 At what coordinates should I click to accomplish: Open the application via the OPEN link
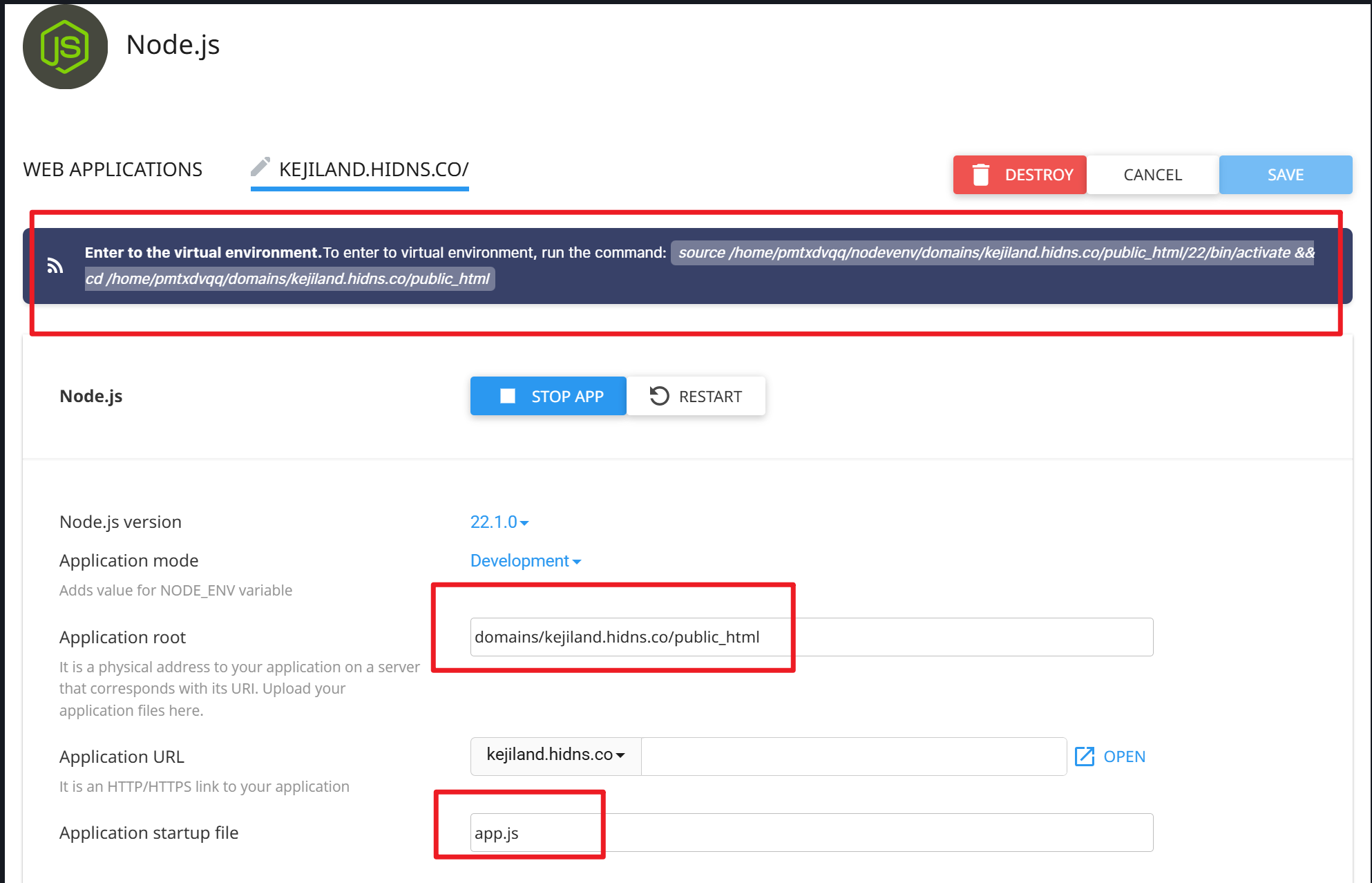coord(1110,757)
